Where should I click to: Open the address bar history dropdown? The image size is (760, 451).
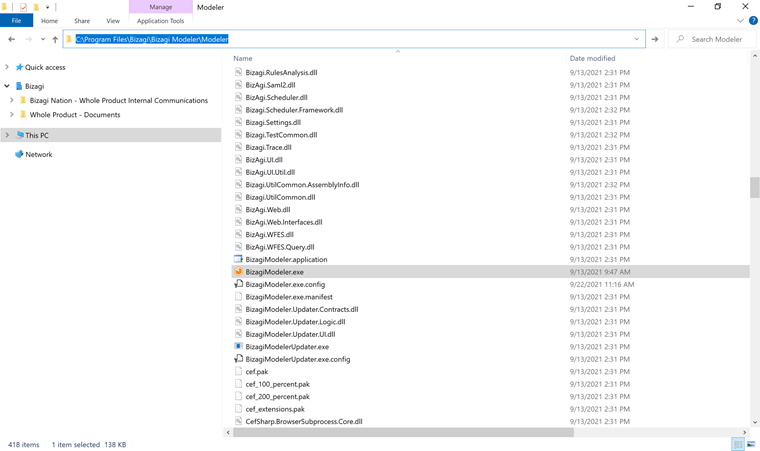coord(636,39)
